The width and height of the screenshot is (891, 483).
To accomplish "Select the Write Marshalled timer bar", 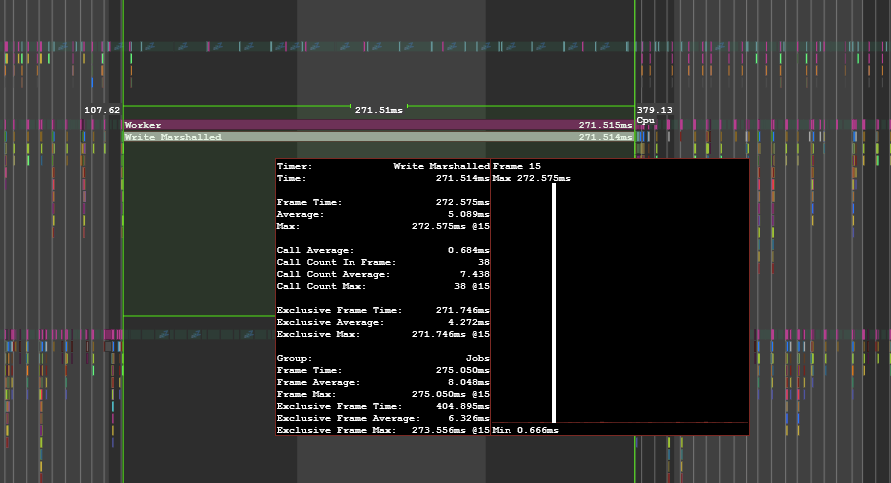I will click(x=379, y=137).
